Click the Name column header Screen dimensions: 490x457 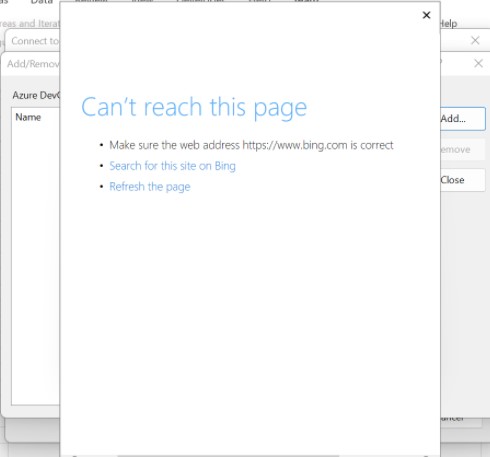tap(28, 117)
